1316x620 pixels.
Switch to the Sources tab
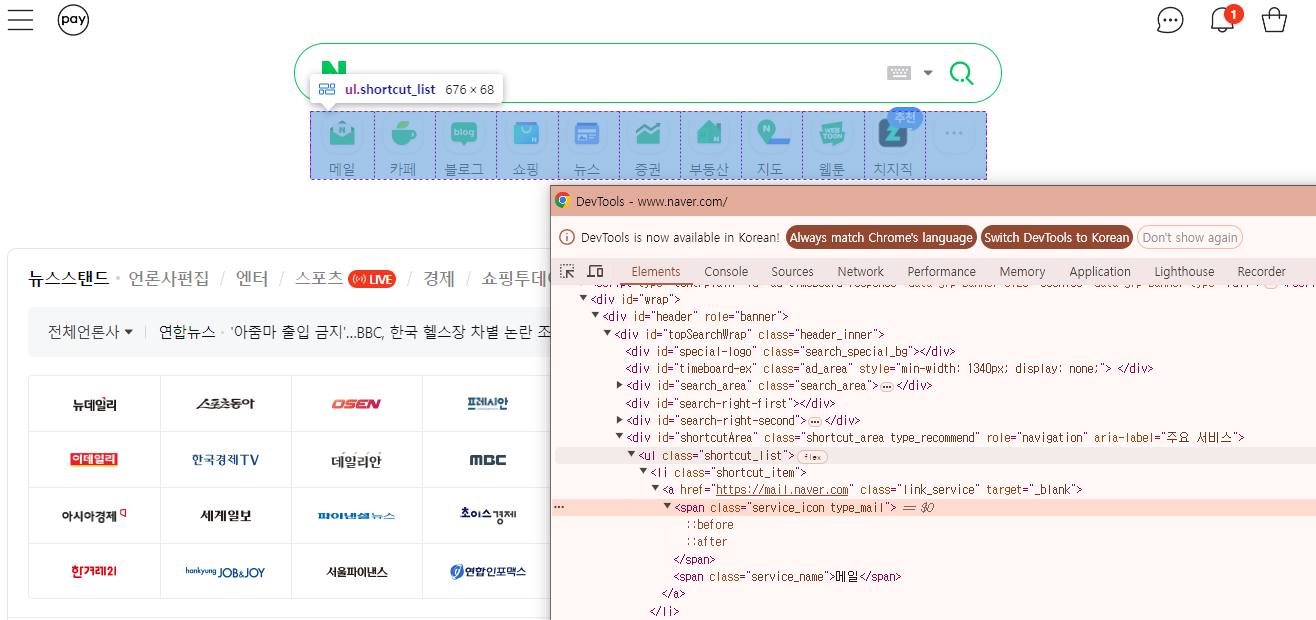pos(792,271)
